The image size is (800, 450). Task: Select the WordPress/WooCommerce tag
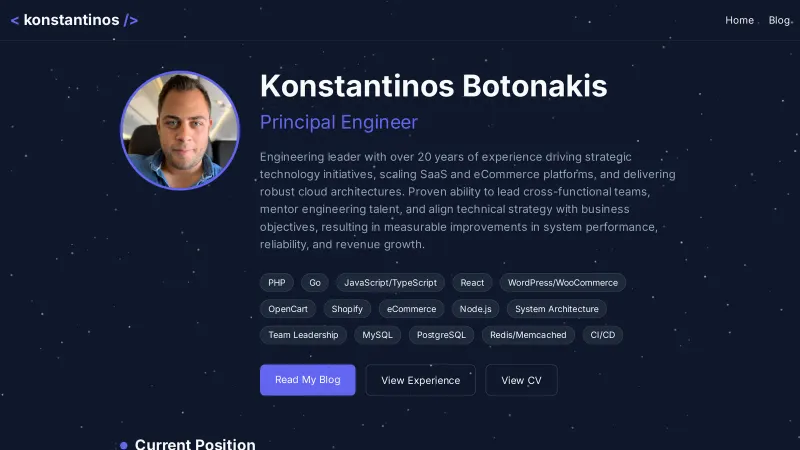click(563, 283)
